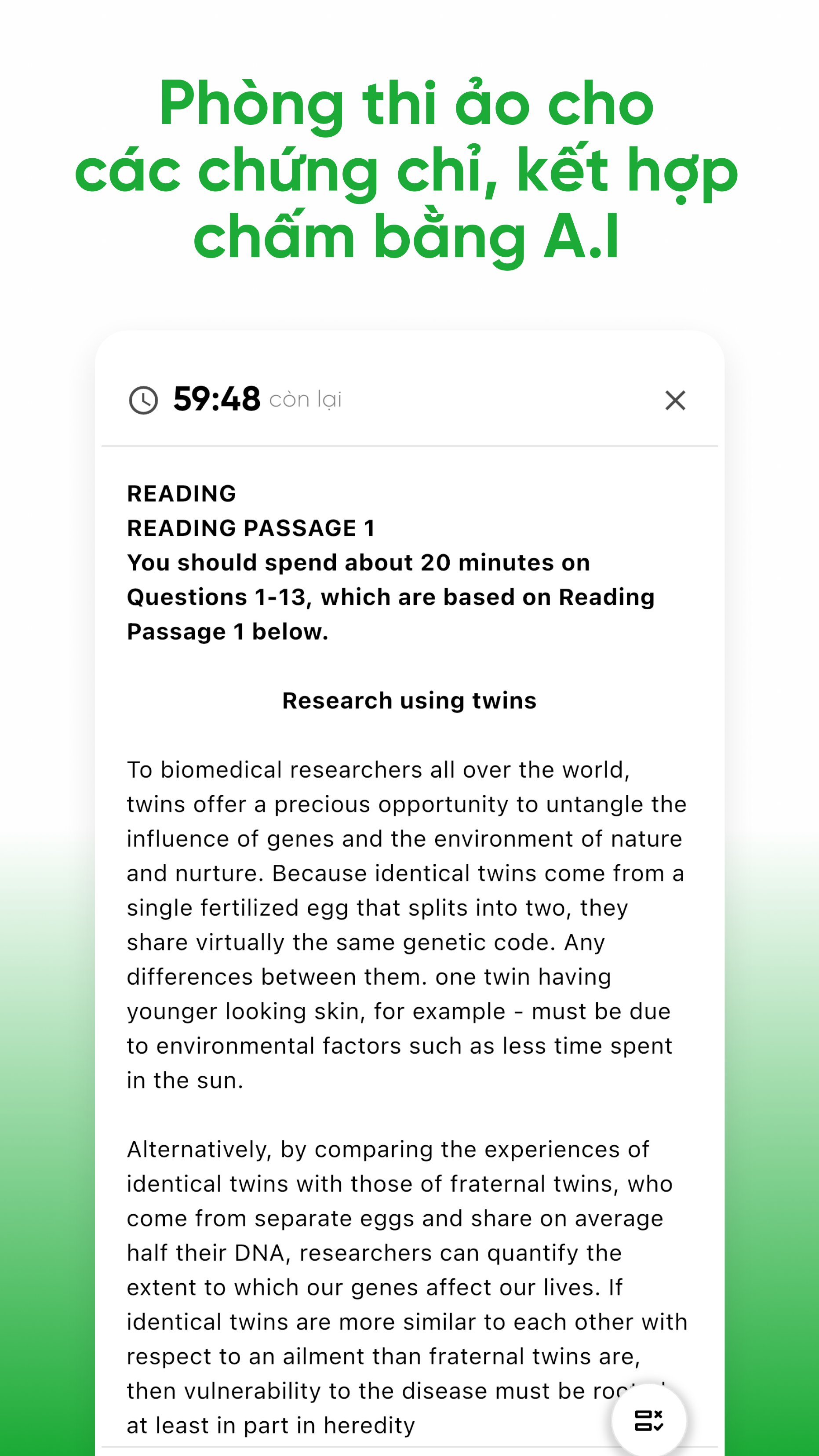The image size is (819, 1456).
Task: Select the READING PASSAGE 1 heading
Action: point(251,528)
